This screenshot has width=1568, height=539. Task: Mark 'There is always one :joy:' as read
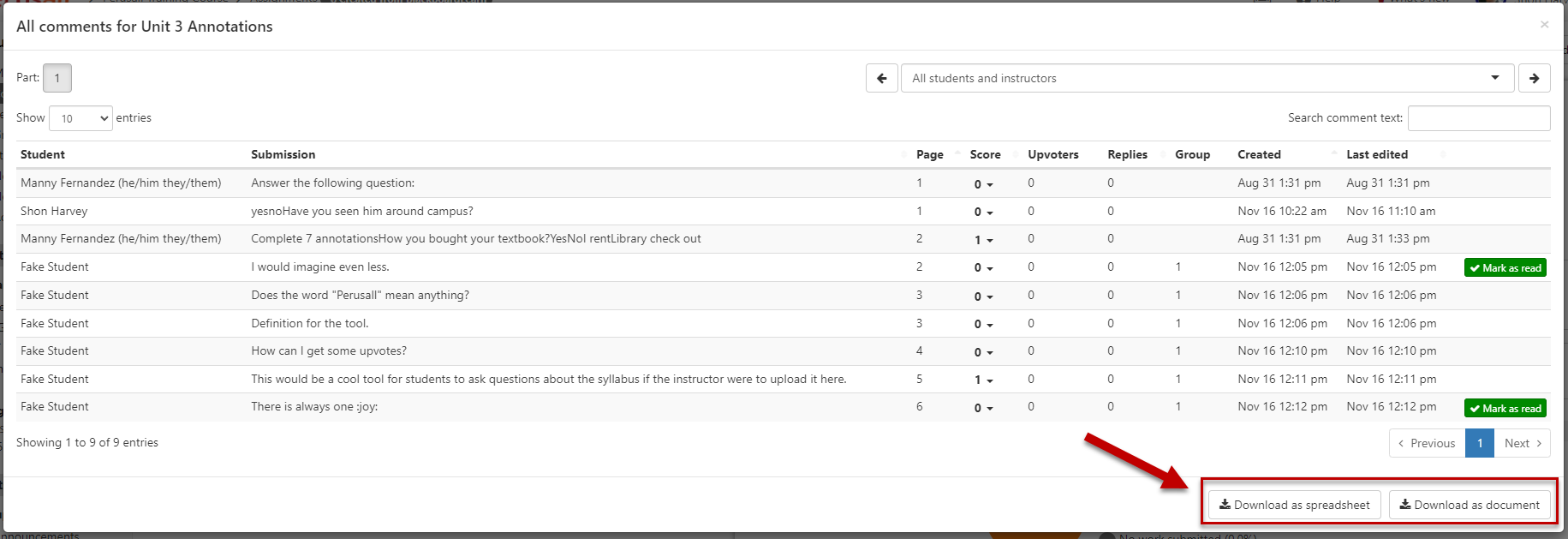click(x=1505, y=409)
